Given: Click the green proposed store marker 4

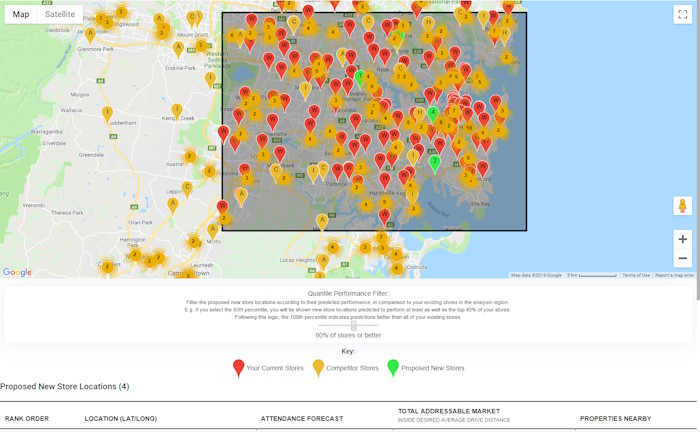Looking at the screenshot, I should [433, 113].
